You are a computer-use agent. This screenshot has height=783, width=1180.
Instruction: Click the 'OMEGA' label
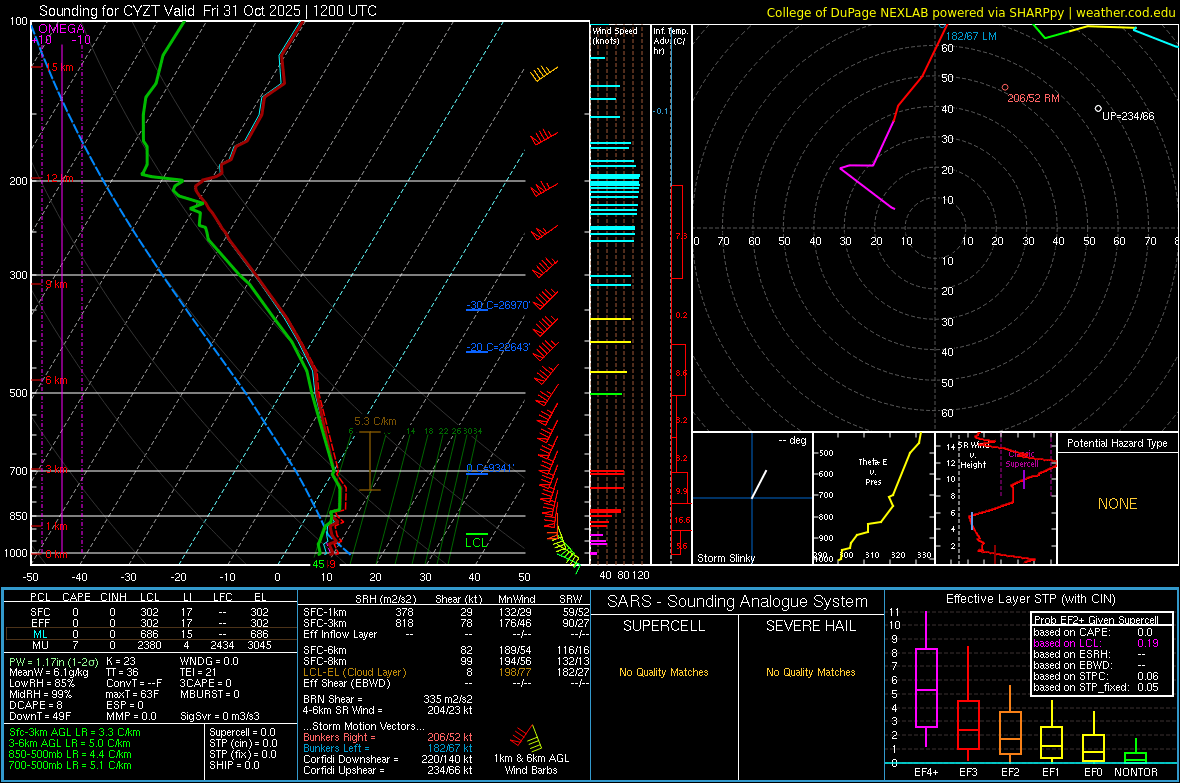(61, 29)
